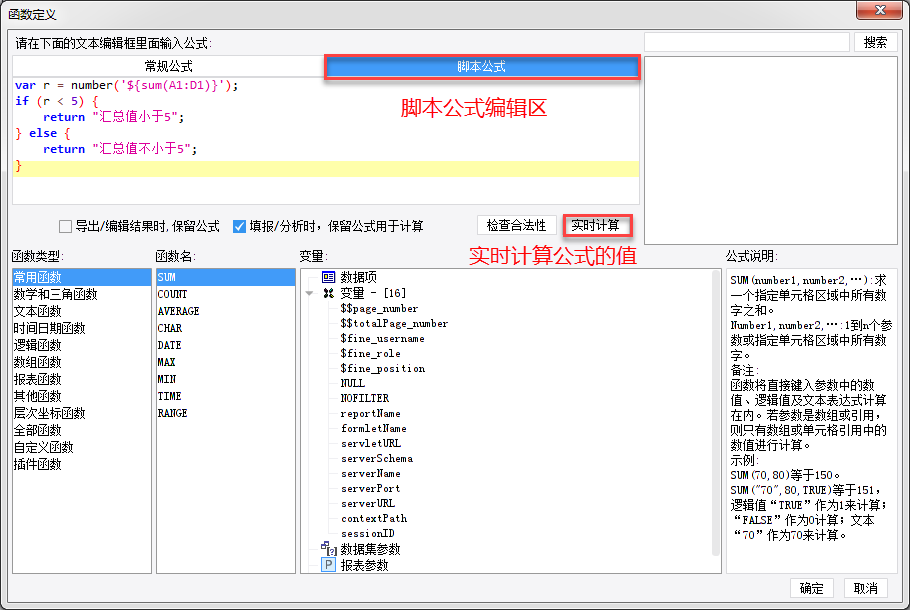Select 逻辑函数 function type
910x610 pixels.
click(x=81, y=345)
